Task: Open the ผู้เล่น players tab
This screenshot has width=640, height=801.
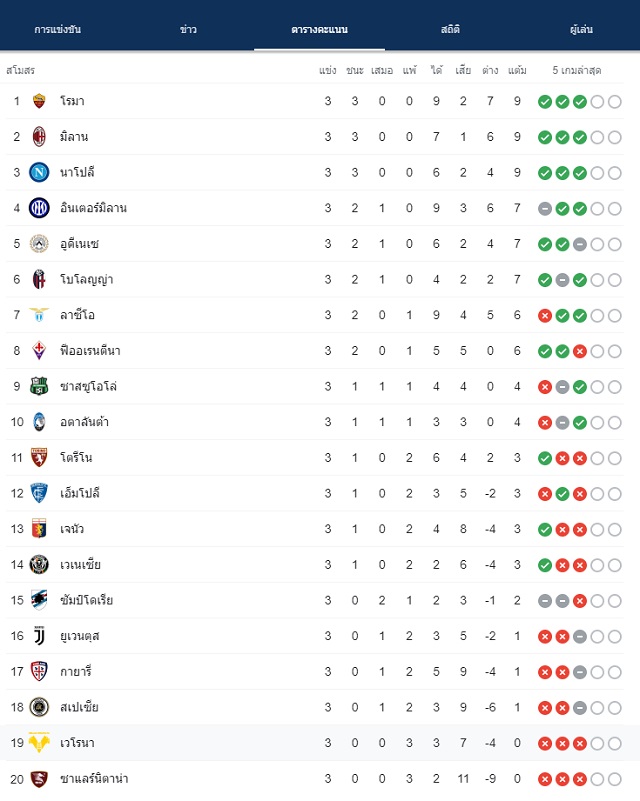Action: (x=581, y=29)
